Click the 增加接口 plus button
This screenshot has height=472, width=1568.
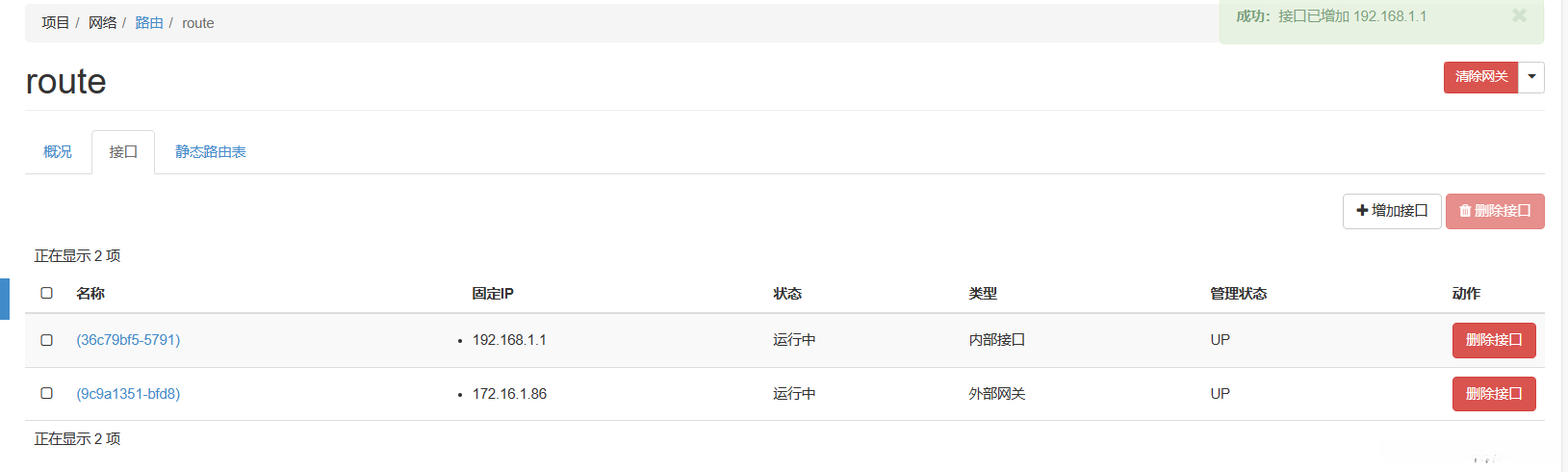click(x=1392, y=211)
